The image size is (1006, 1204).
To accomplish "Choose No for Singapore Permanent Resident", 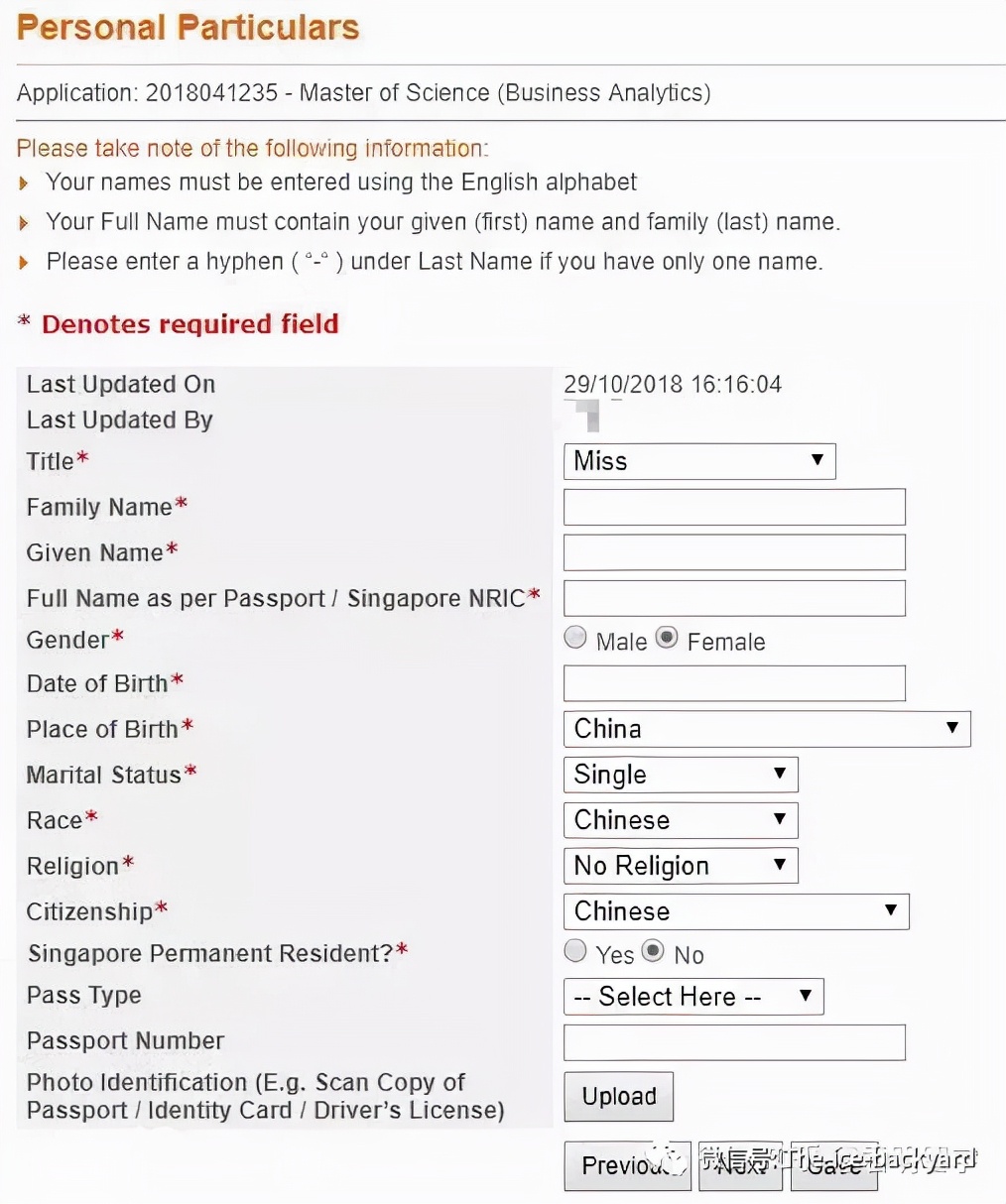I will [653, 951].
